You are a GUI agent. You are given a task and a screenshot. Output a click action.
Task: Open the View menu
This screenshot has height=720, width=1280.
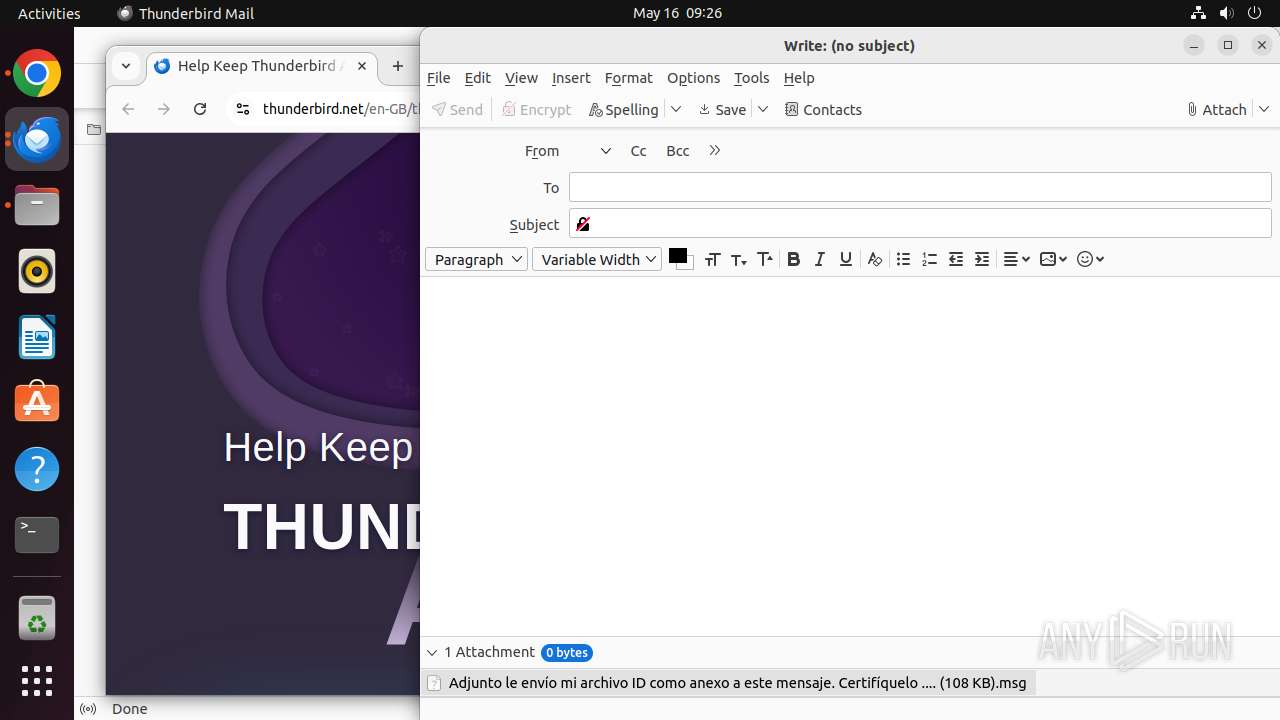(x=521, y=77)
